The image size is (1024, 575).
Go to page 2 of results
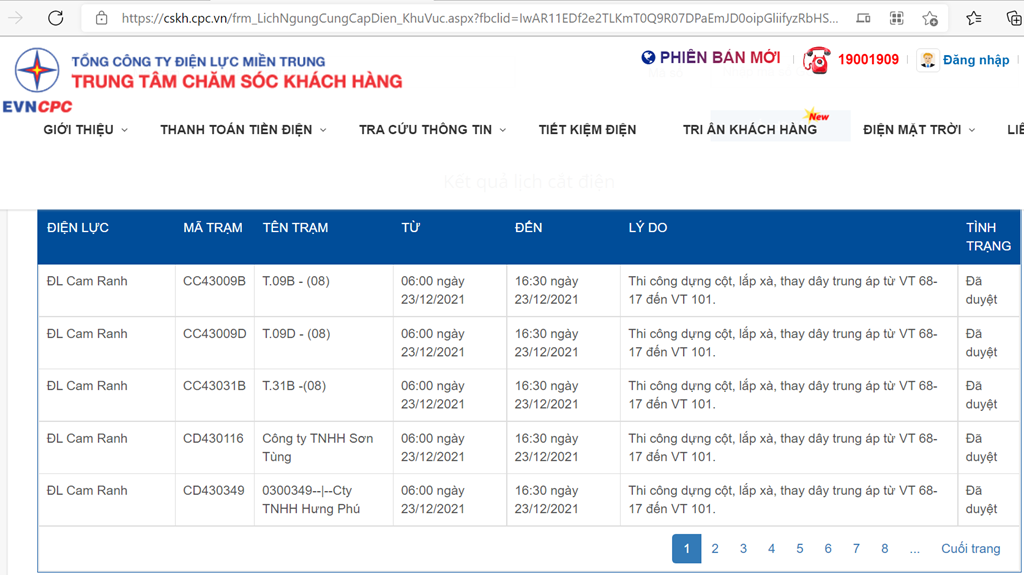pyautogui.click(x=715, y=549)
